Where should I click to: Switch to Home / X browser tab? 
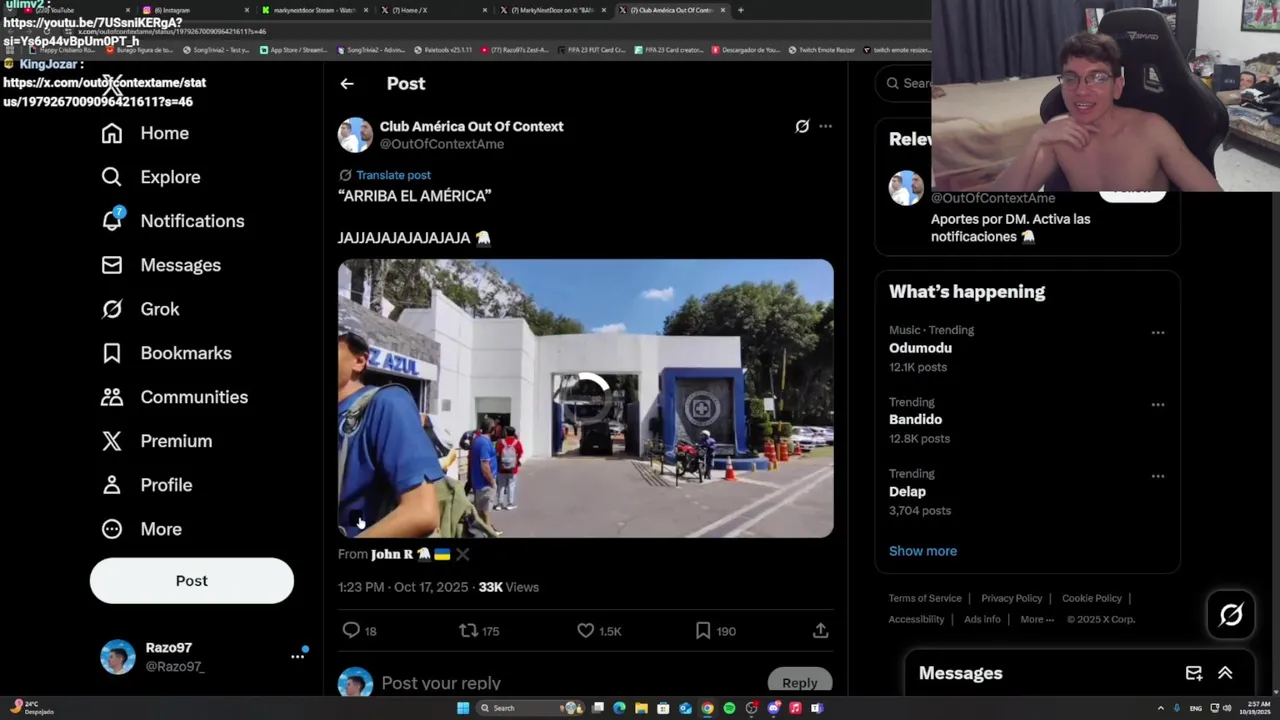point(432,10)
